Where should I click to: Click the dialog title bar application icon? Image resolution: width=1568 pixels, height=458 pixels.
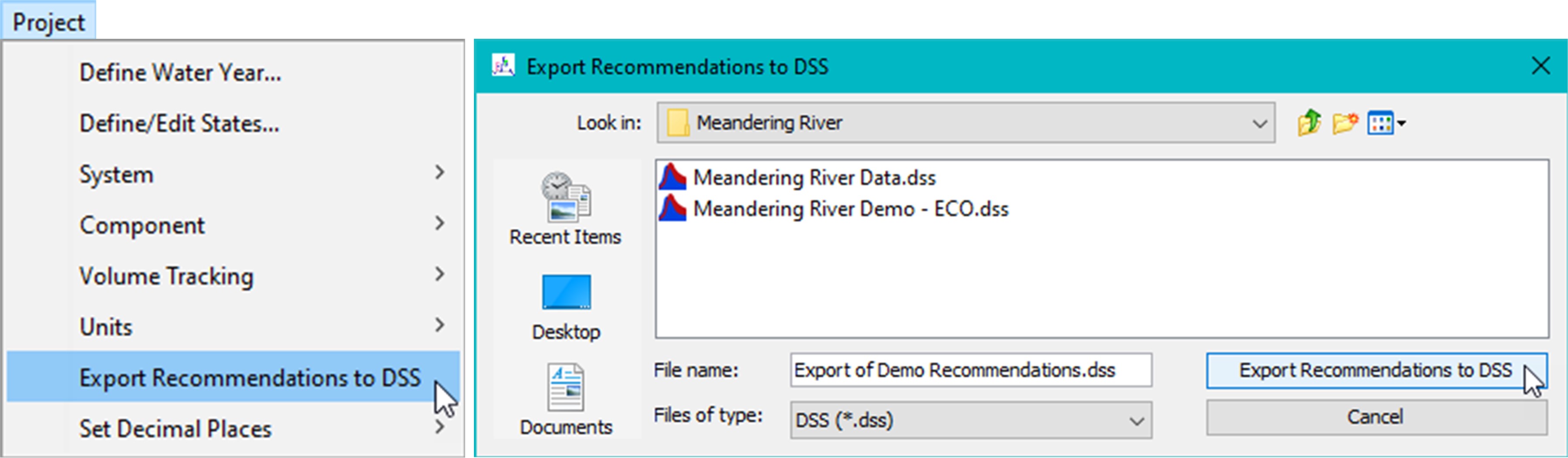504,65
